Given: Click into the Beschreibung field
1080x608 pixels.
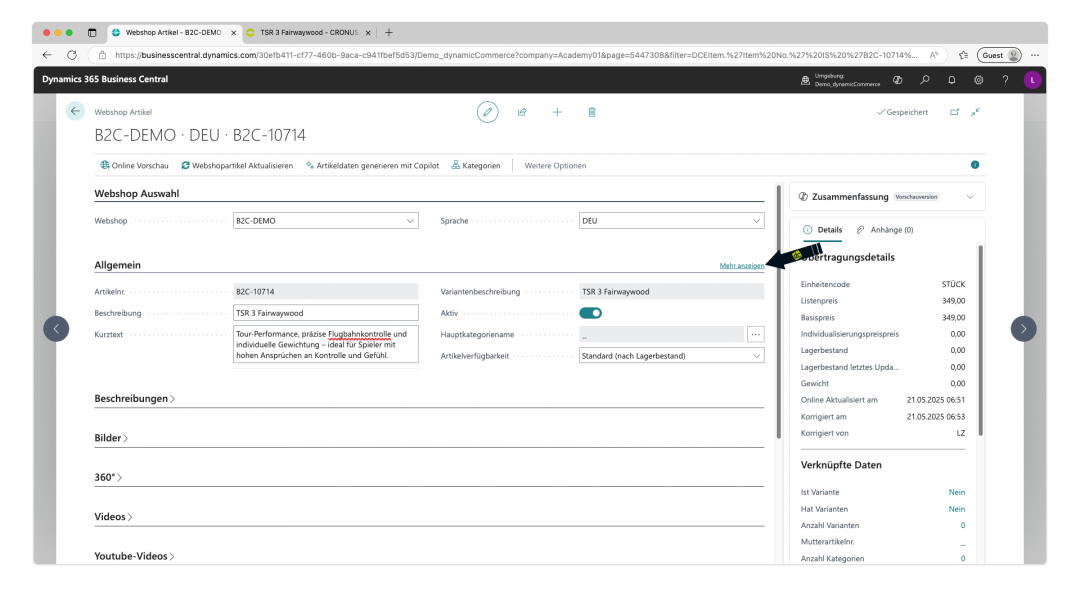Looking at the screenshot, I should [326, 313].
